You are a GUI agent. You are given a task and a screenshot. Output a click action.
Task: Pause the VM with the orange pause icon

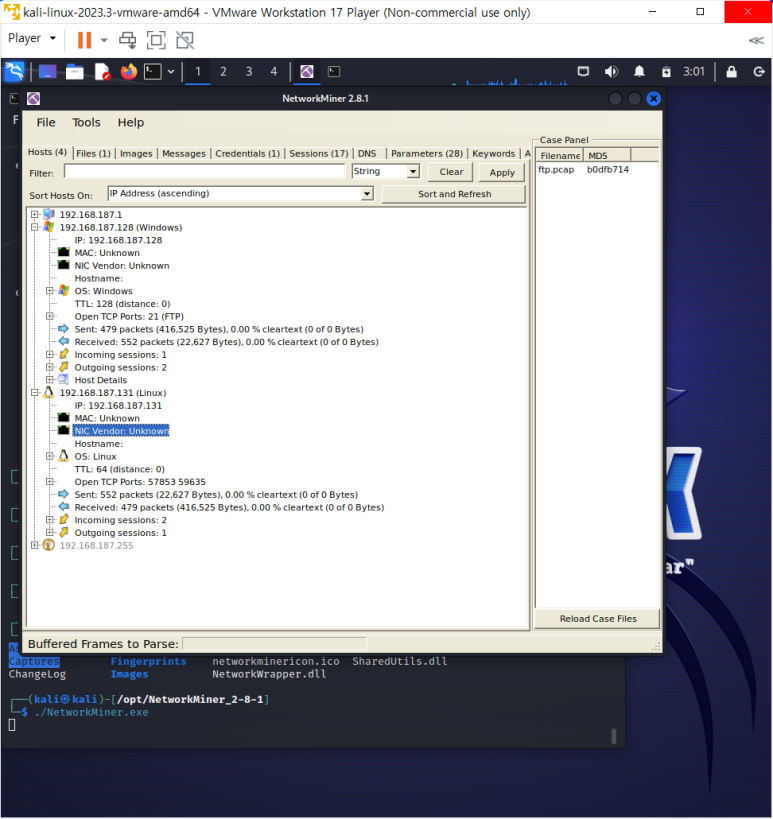click(x=84, y=40)
